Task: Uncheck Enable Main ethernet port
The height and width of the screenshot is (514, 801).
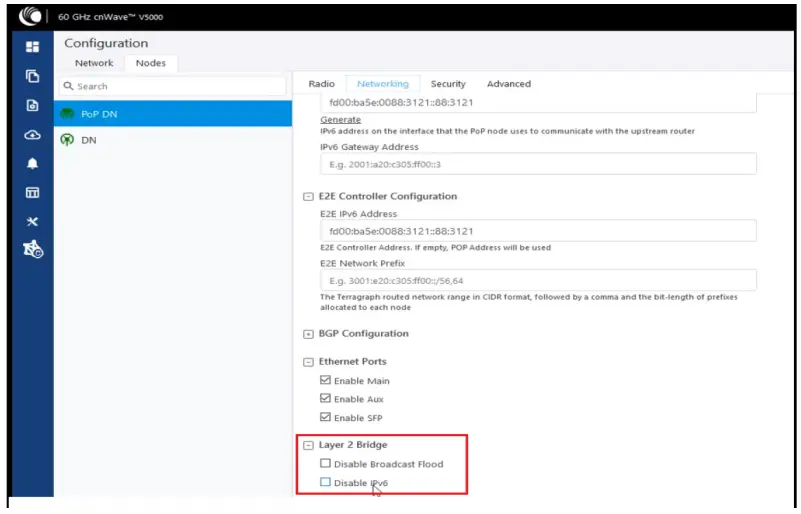Action: tap(325, 381)
